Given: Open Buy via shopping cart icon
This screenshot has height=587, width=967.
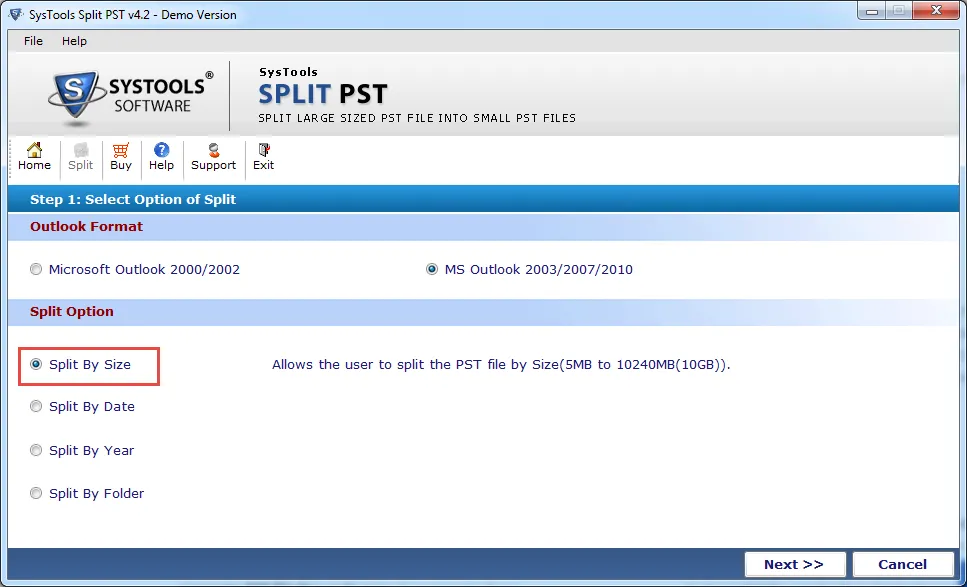Looking at the screenshot, I should pyautogui.click(x=121, y=150).
